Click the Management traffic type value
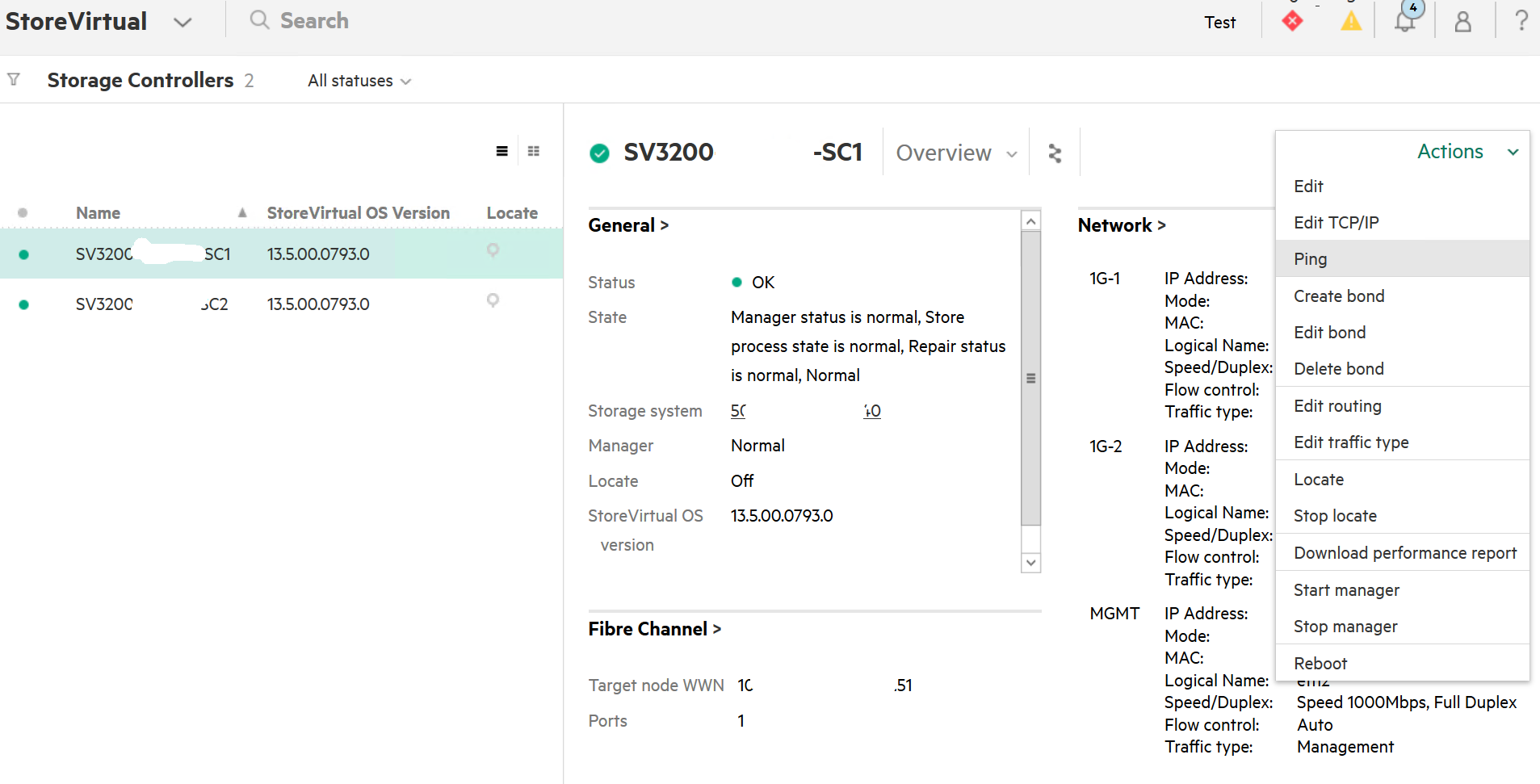1540x784 pixels. 1345,747
